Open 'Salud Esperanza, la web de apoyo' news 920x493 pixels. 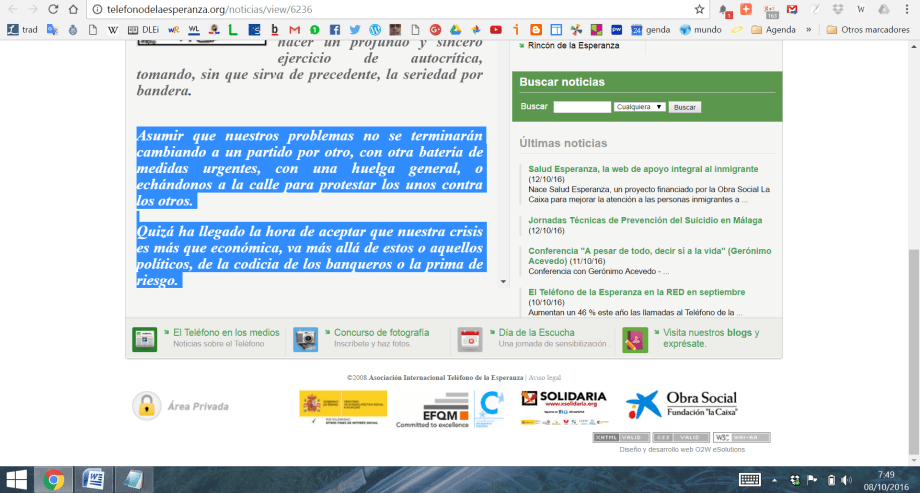(643, 169)
